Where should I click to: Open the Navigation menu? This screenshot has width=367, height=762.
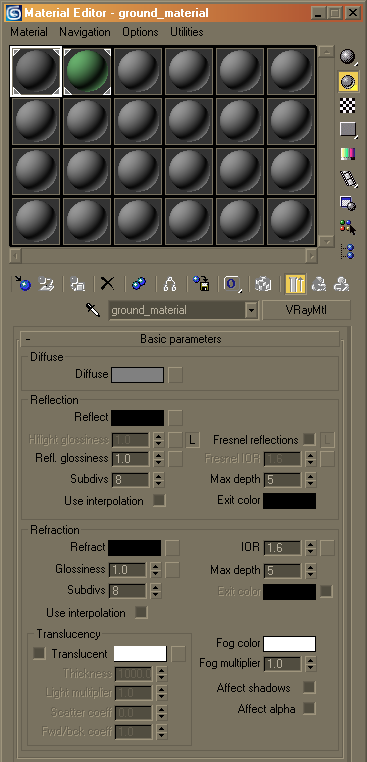(x=85, y=32)
